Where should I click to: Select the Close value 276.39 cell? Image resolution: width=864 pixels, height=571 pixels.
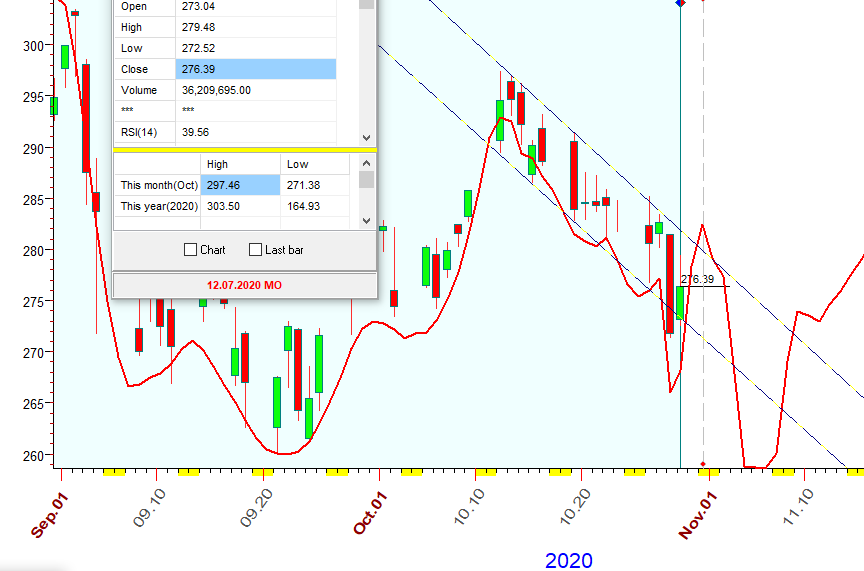click(x=256, y=69)
